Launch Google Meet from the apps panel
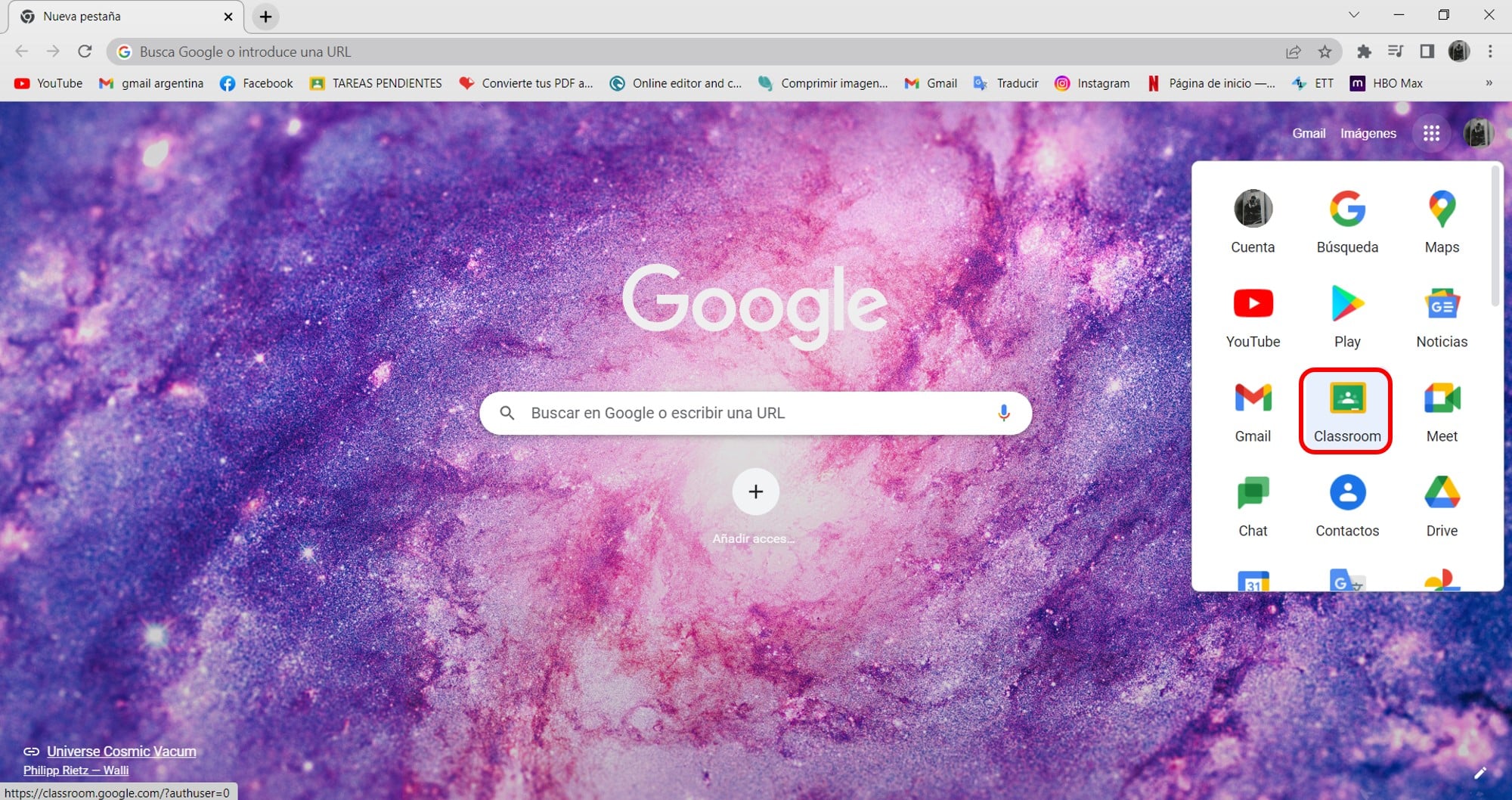The image size is (1512, 800). (x=1441, y=411)
